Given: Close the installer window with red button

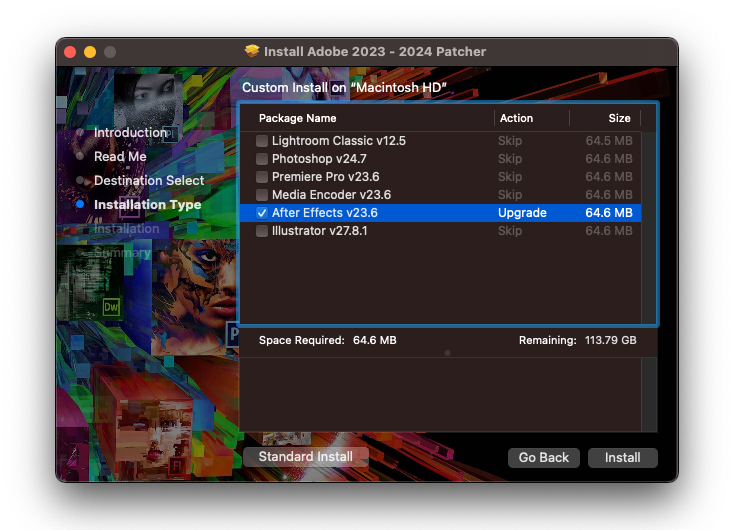Looking at the screenshot, I should pos(70,52).
